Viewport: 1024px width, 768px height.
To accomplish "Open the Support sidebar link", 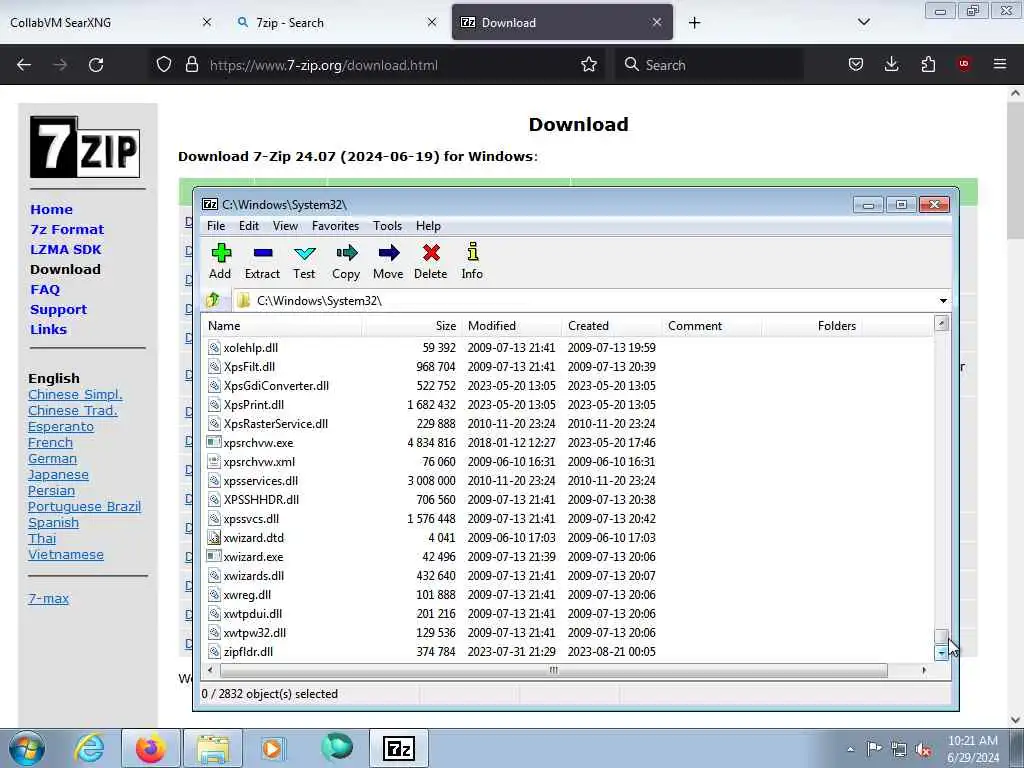I will [x=59, y=310].
